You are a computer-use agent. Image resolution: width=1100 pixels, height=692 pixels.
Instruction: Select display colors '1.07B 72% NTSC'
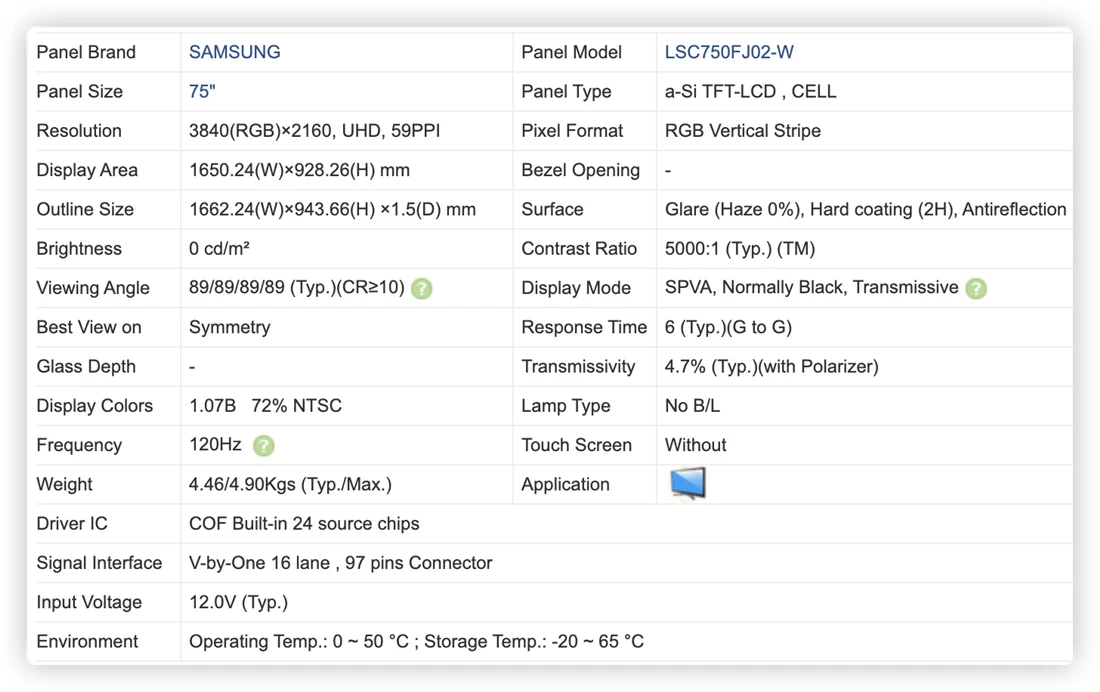pos(265,406)
